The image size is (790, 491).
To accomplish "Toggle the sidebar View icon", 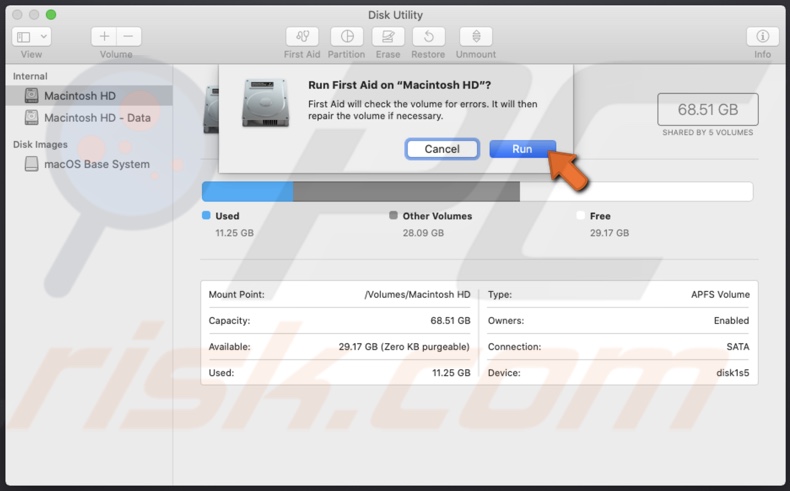I will click(x=24, y=37).
